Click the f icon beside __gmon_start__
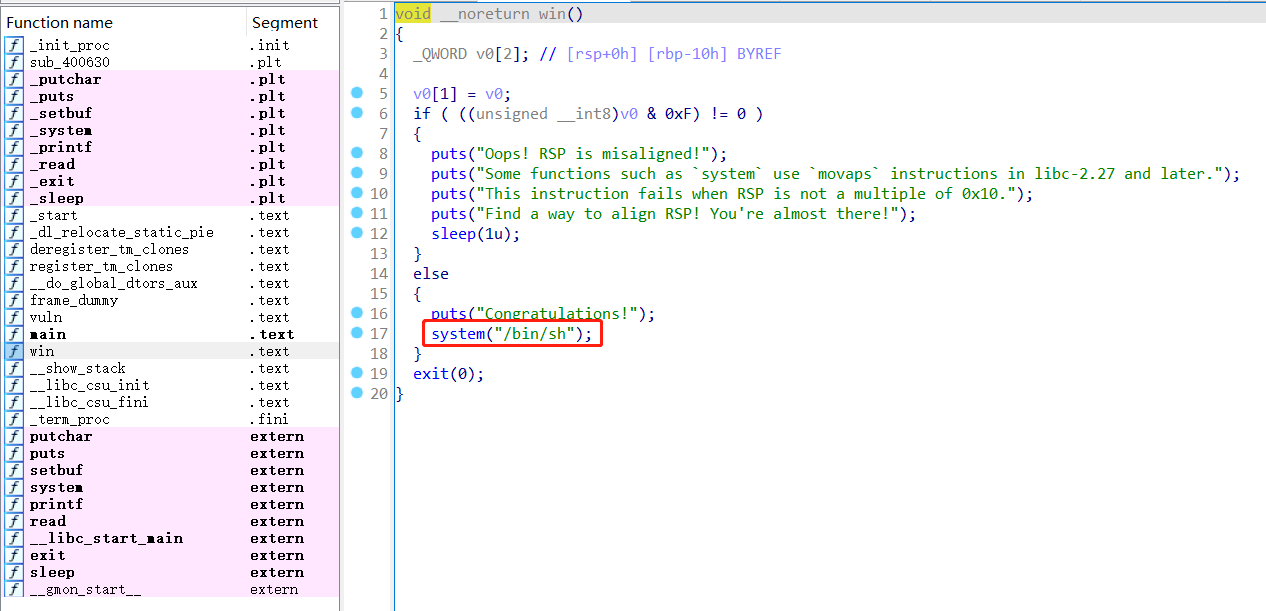1266x611 pixels. (x=13, y=589)
